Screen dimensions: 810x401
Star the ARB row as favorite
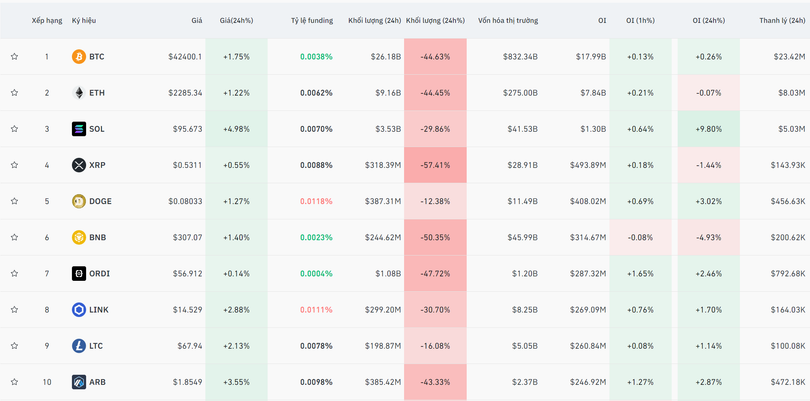point(14,382)
